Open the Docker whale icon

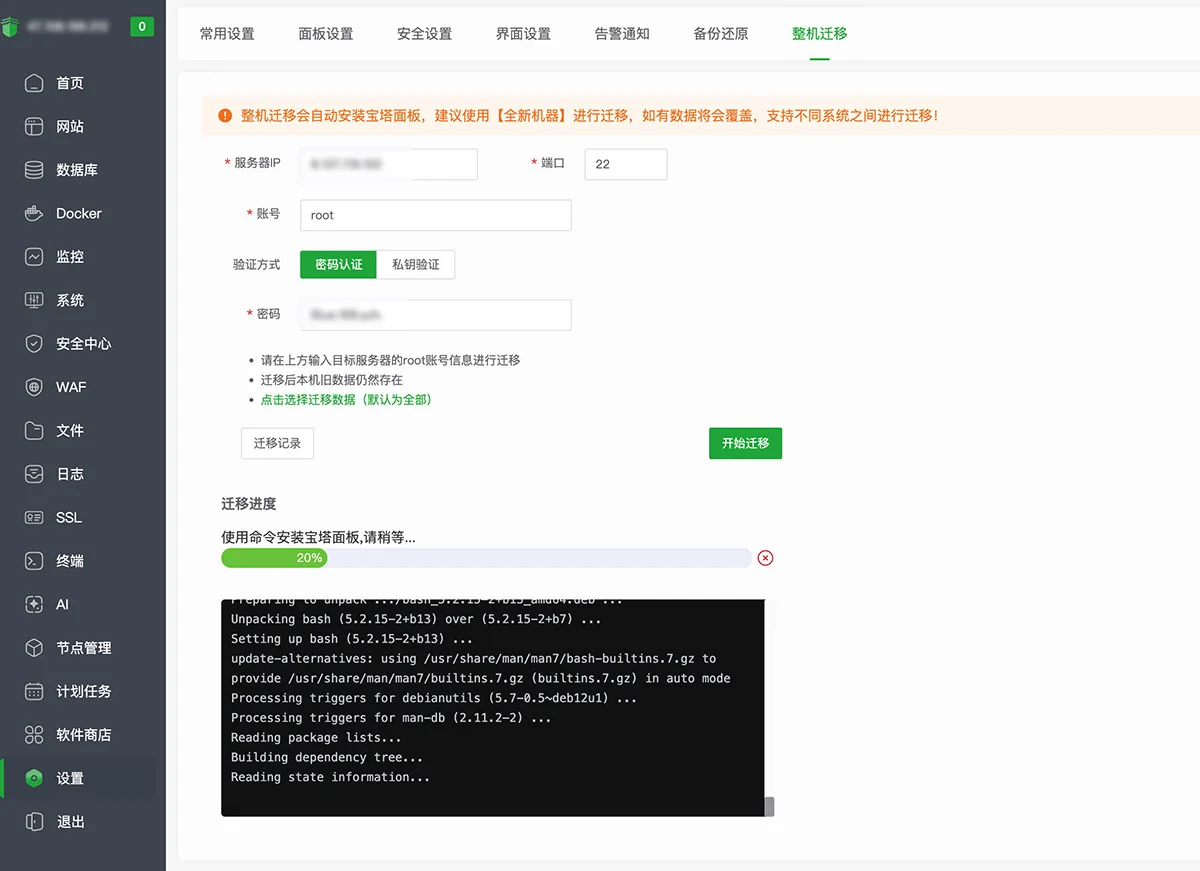pyautogui.click(x=34, y=213)
